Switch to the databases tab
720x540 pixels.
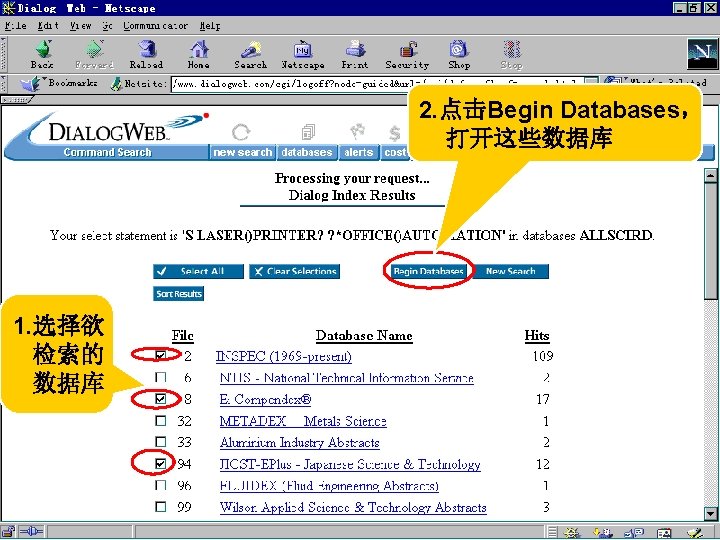coord(307,152)
